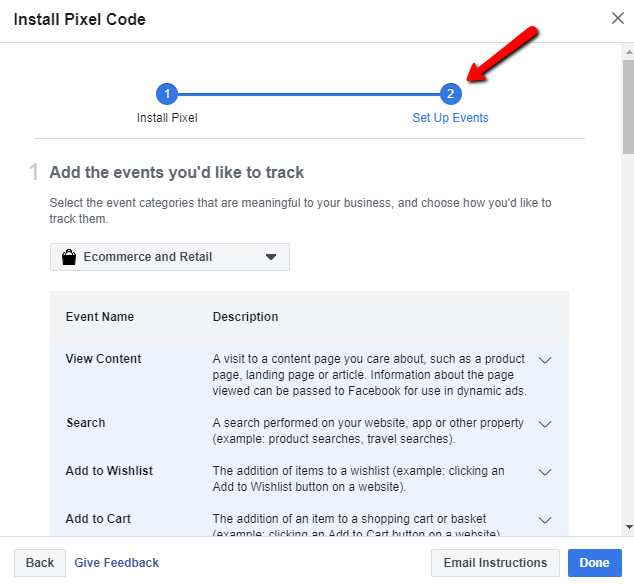Screen dimensions: 634x584
Task: Click the scrollbar up arrow
Action: click(629, 52)
